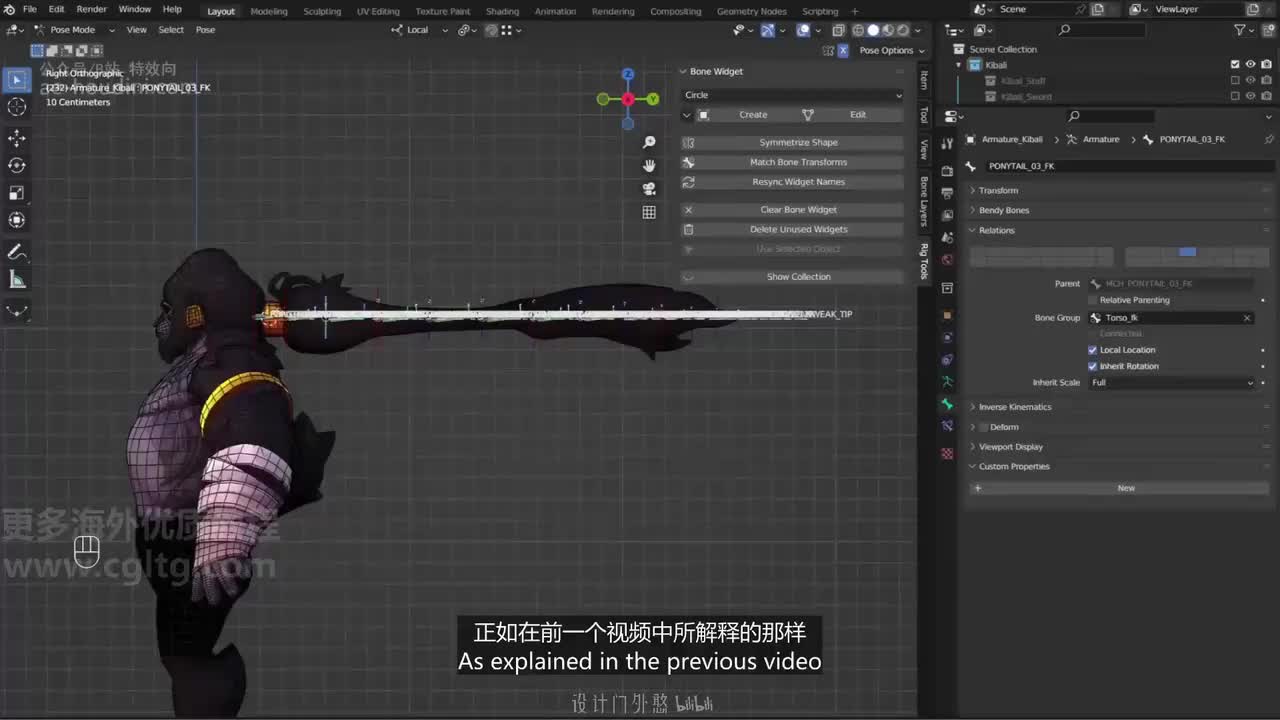This screenshot has height=720, width=1280.
Task: Expand the Viewport Display panel
Action: coord(1010,447)
